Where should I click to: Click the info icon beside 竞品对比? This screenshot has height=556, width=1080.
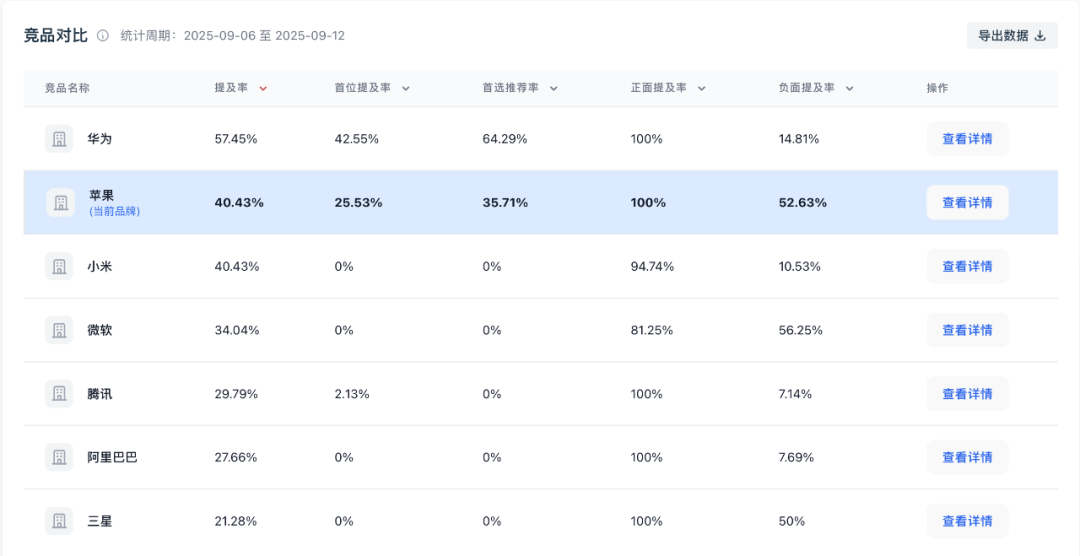(103, 36)
